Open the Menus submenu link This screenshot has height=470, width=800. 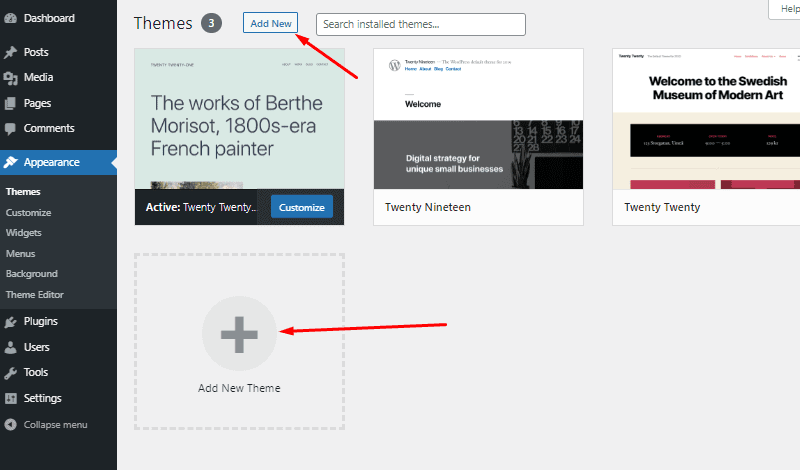coord(20,254)
